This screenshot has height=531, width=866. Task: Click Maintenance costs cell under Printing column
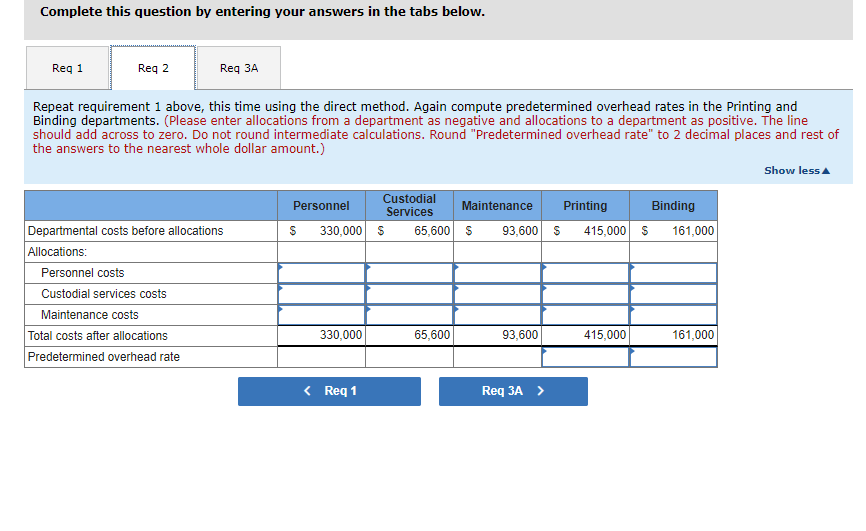click(585, 315)
